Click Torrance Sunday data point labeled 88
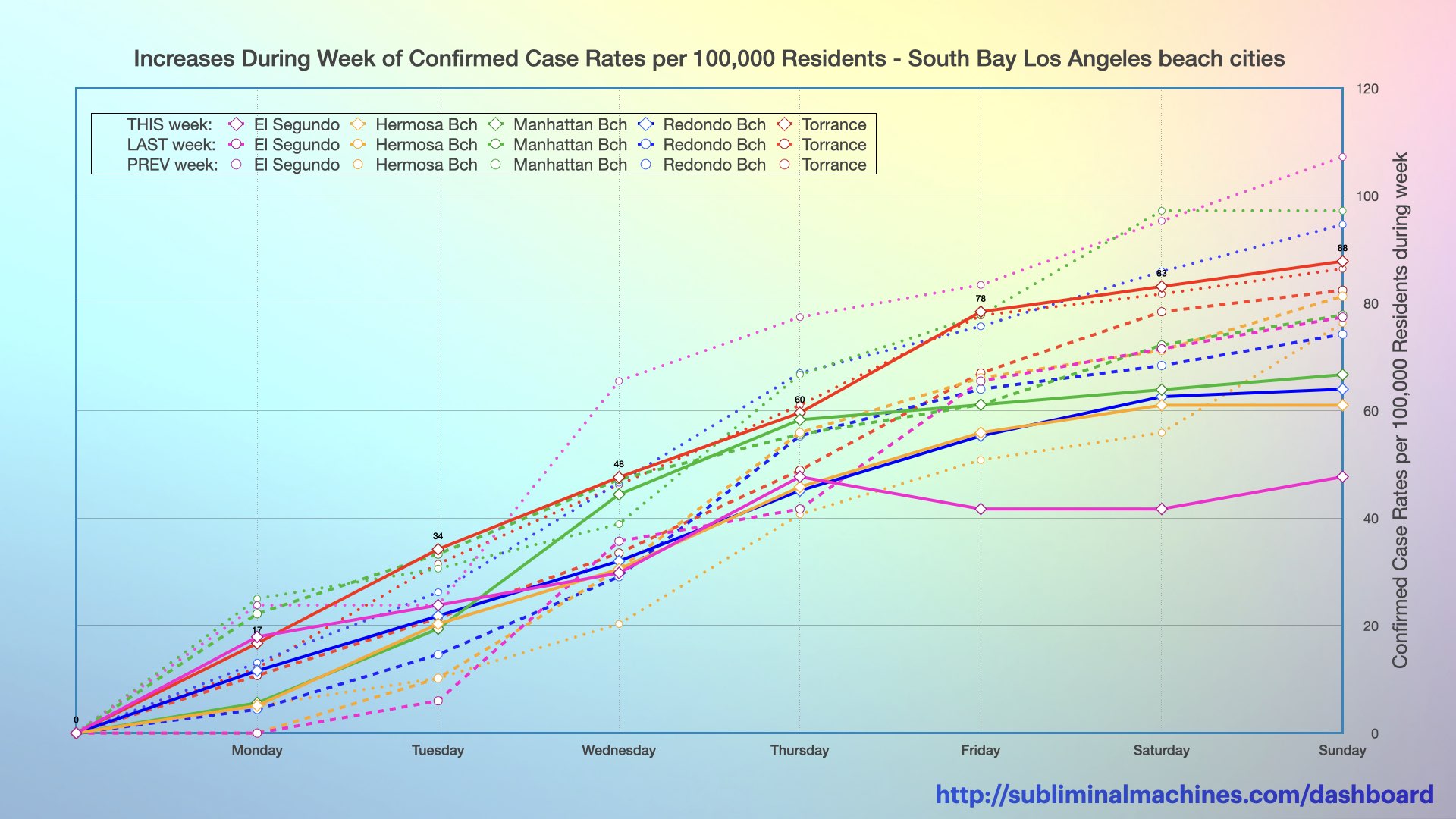The image size is (1456, 819). 1342,261
